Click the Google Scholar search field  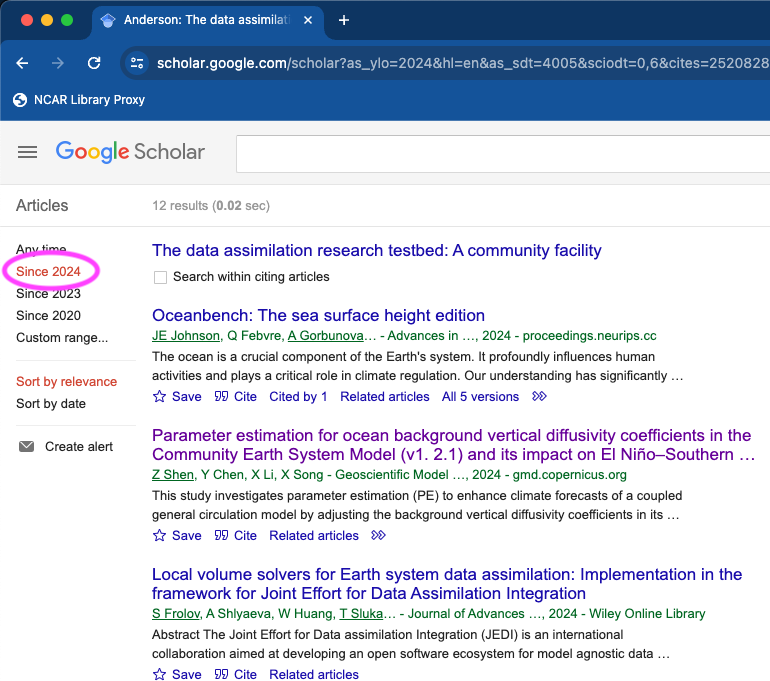(500, 153)
